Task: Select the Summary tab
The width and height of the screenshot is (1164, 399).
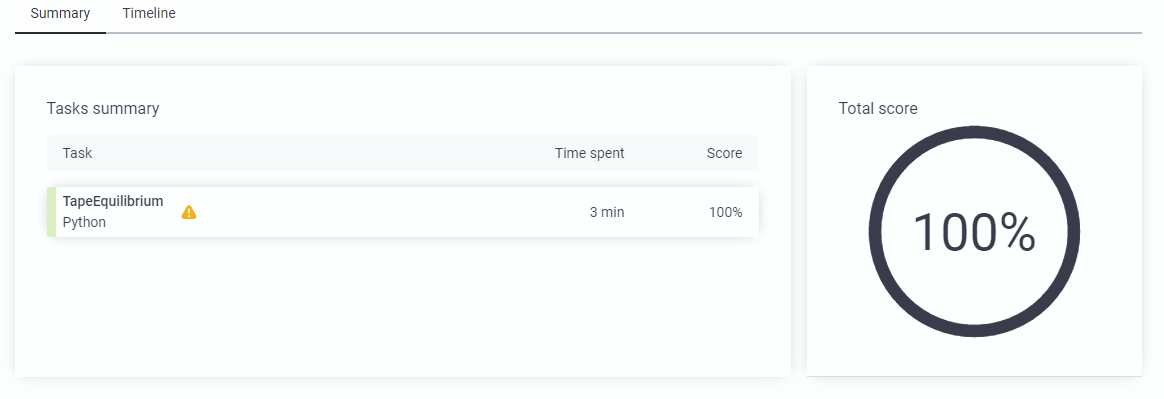Action: tap(60, 13)
